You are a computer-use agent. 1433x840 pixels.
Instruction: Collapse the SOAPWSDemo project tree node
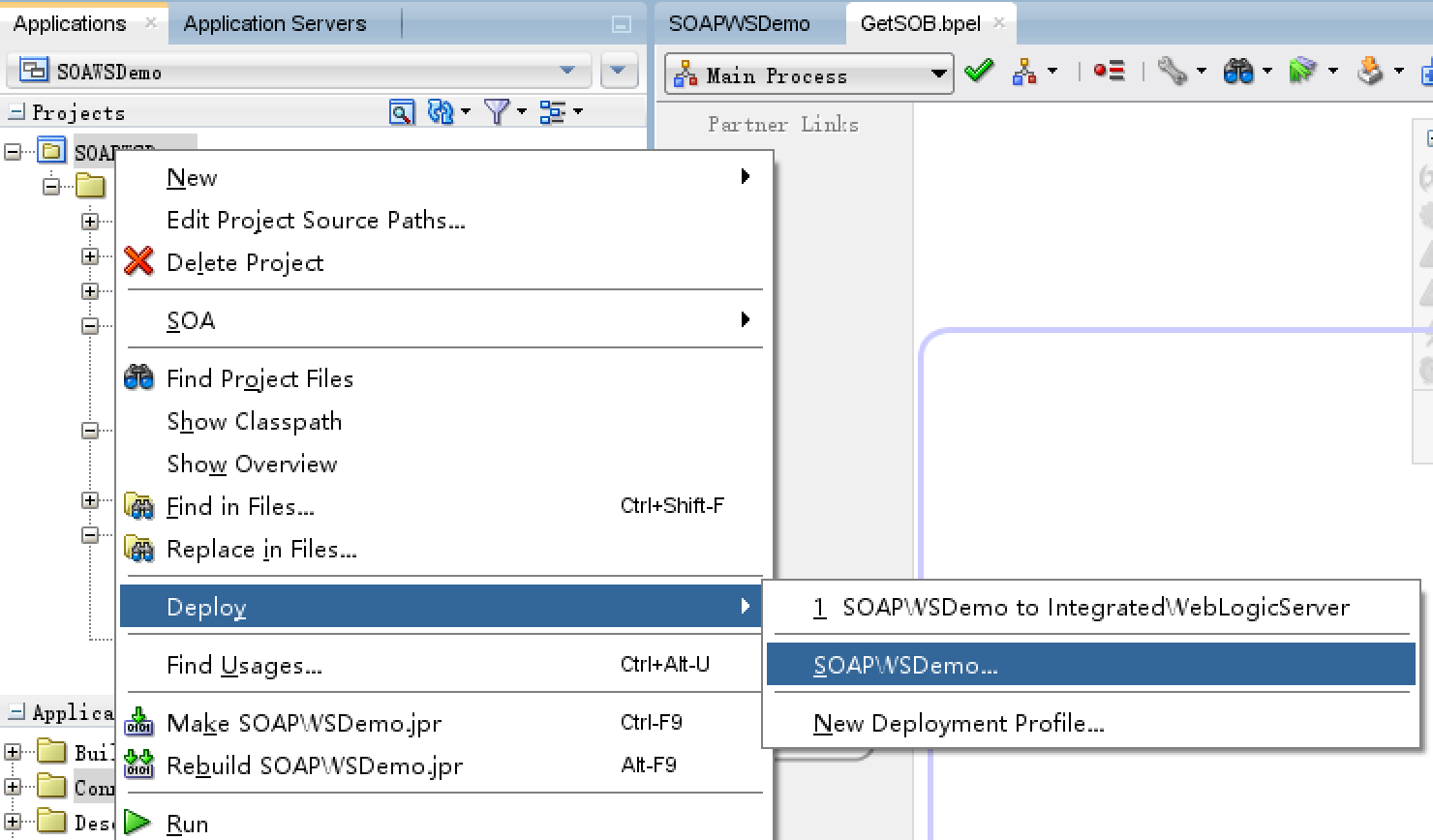click(13, 152)
